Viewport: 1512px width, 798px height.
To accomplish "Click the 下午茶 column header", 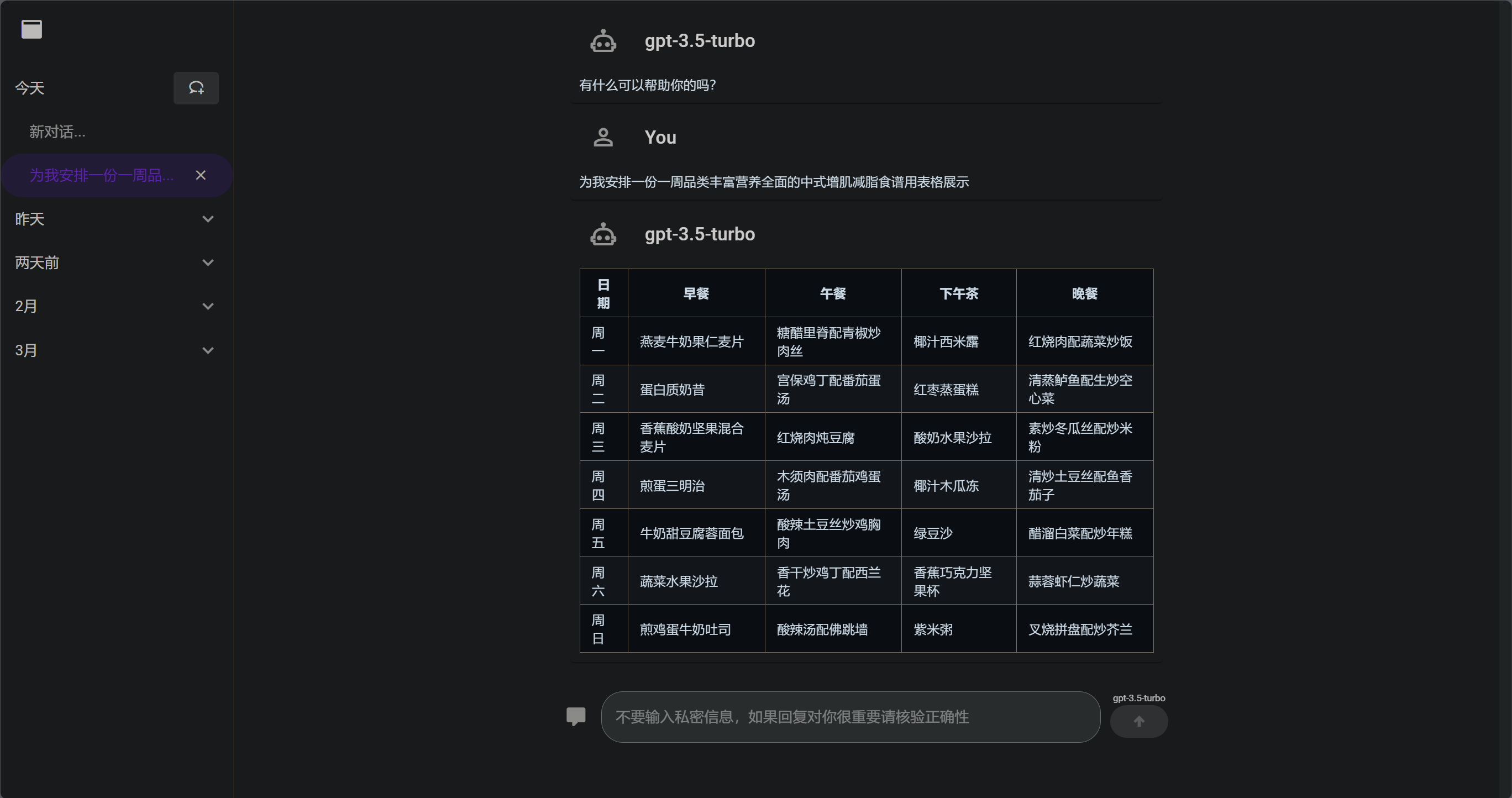I will click(959, 293).
